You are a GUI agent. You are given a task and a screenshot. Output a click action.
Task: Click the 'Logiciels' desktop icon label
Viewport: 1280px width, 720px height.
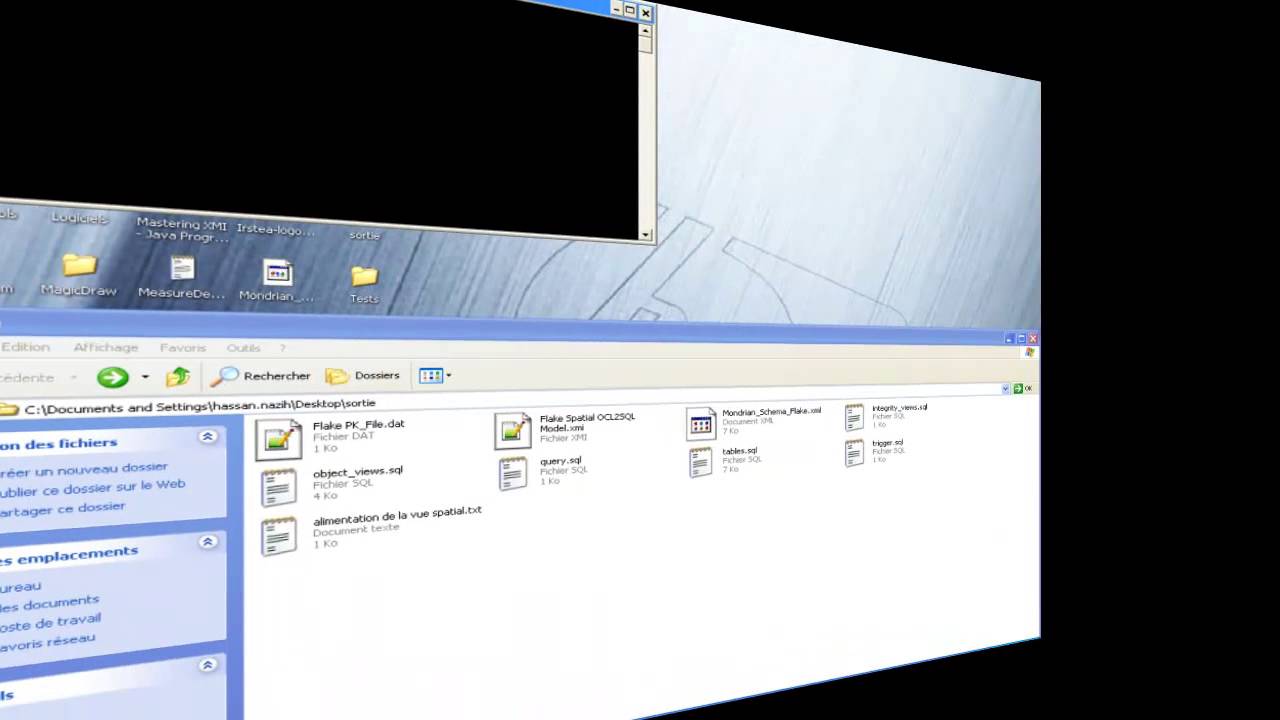tap(79, 218)
